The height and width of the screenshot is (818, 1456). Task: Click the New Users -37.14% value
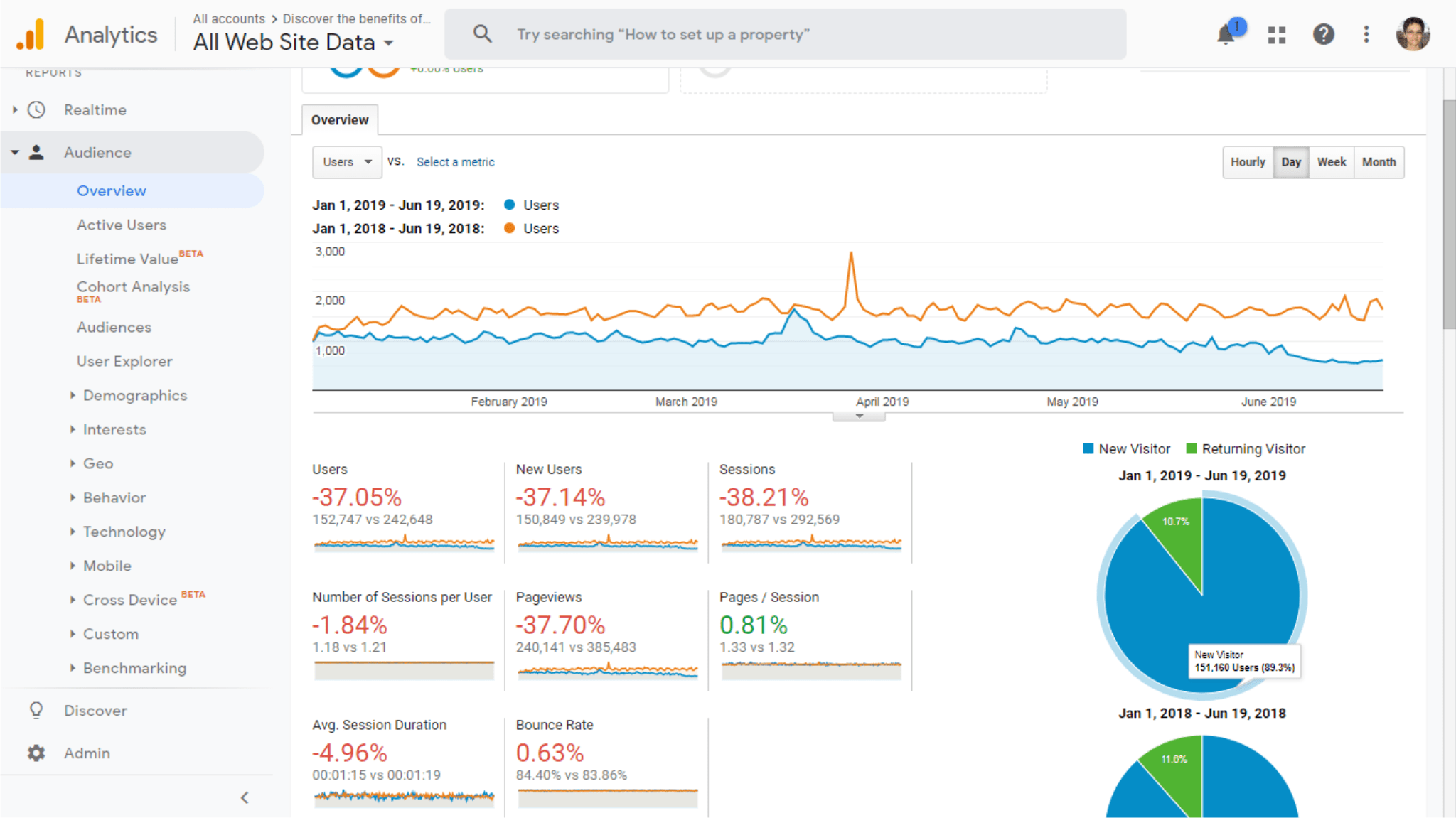[x=560, y=497]
